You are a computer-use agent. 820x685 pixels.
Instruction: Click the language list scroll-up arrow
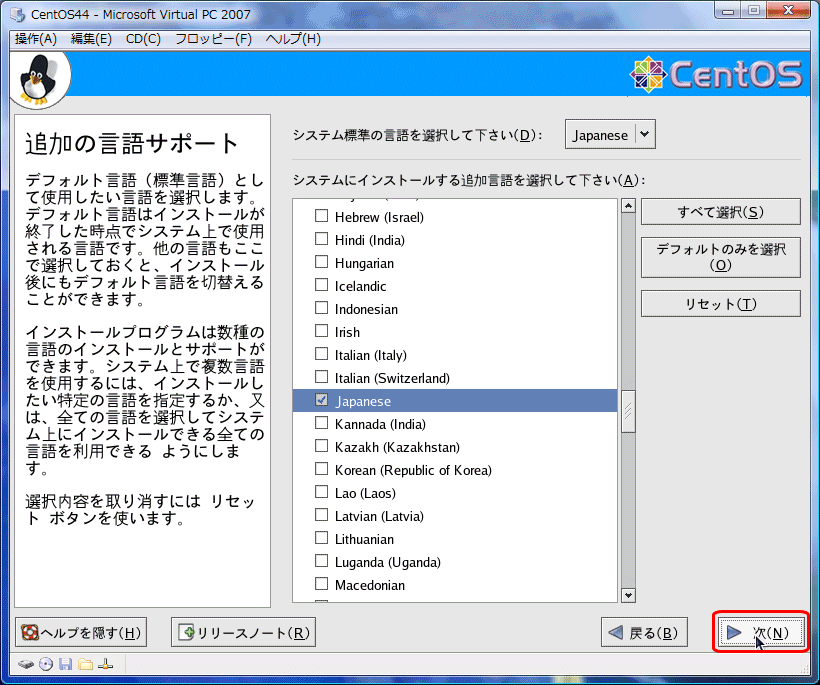(x=628, y=206)
